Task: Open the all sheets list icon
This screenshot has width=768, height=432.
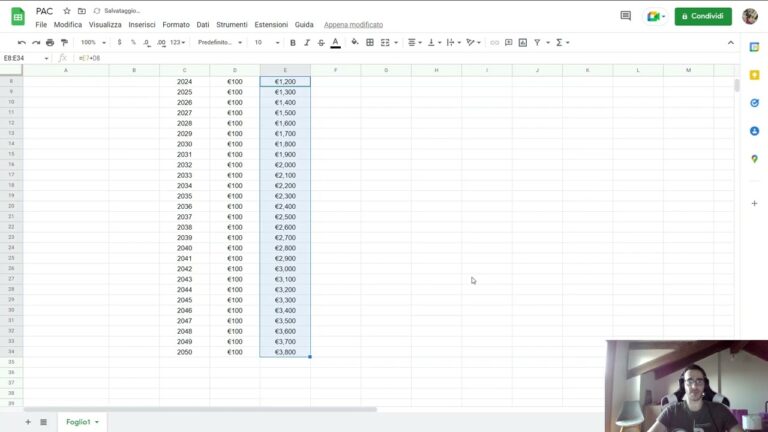Action: coord(44,422)
